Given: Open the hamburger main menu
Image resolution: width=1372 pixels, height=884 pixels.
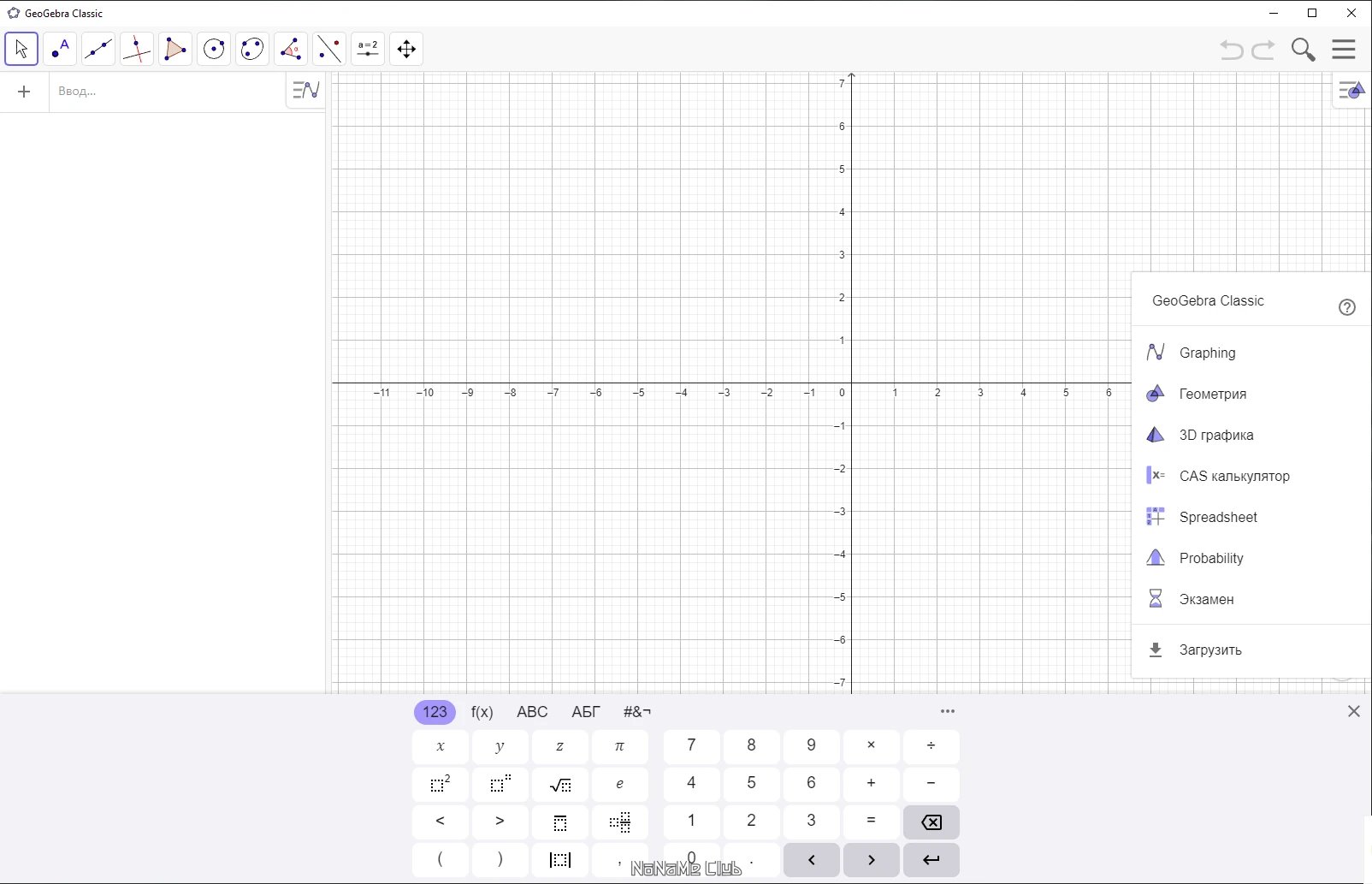Looking at the screenshot, I should (x=1344, y=50).
